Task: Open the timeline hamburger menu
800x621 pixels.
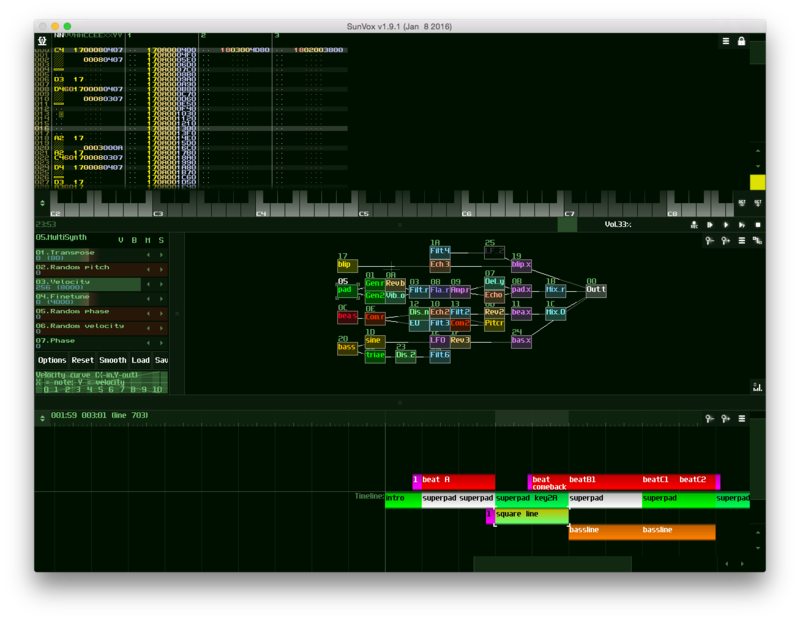Action: [742, 418]
